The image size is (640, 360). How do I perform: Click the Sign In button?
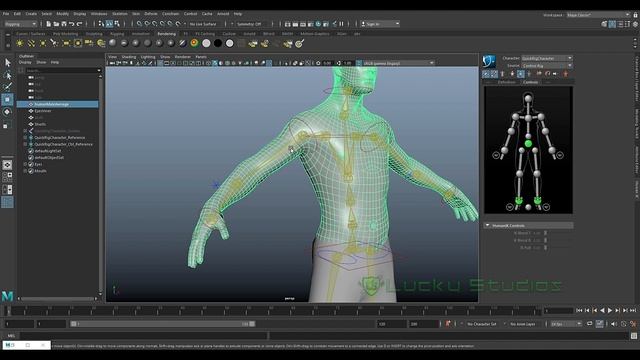(380, 24)
